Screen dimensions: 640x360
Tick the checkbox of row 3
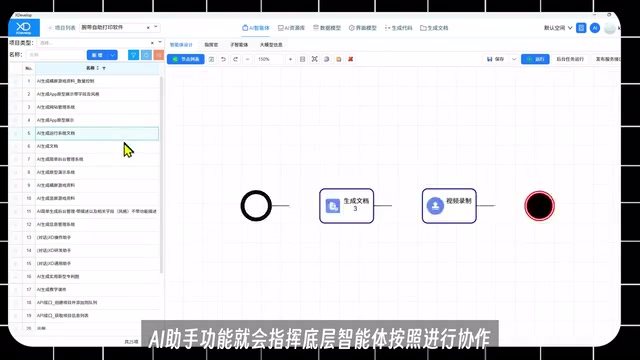tap(16, 107)
